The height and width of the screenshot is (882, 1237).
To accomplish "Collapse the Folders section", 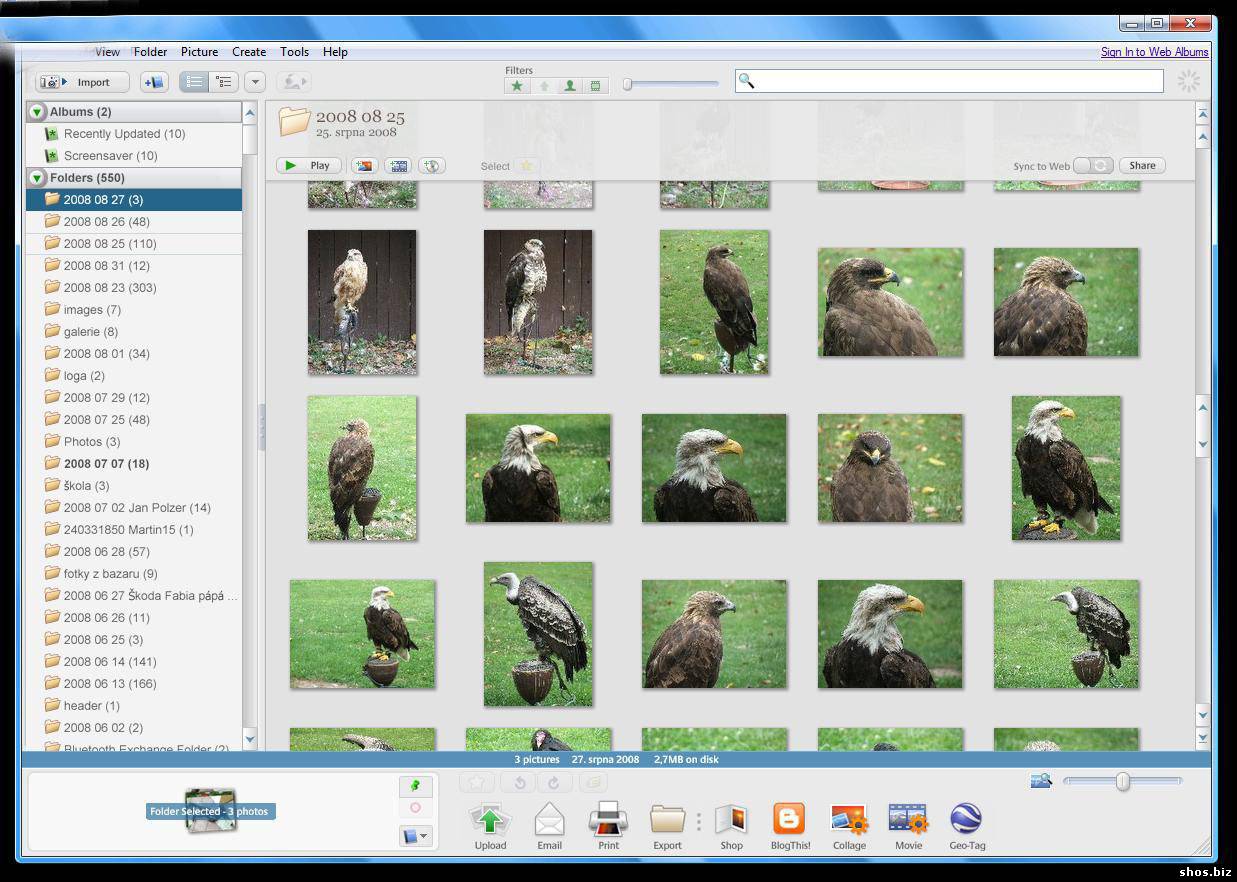I will point(37,178).
